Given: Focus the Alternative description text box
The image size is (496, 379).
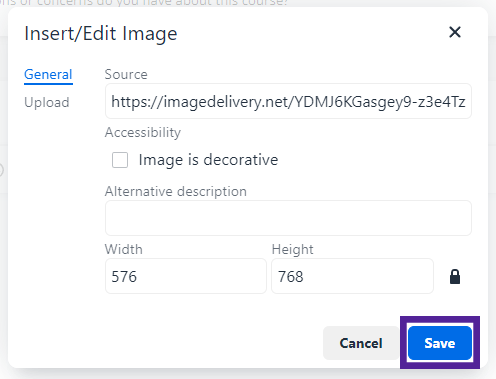Looking at the screenshot, I should click(x=288, y=218).
